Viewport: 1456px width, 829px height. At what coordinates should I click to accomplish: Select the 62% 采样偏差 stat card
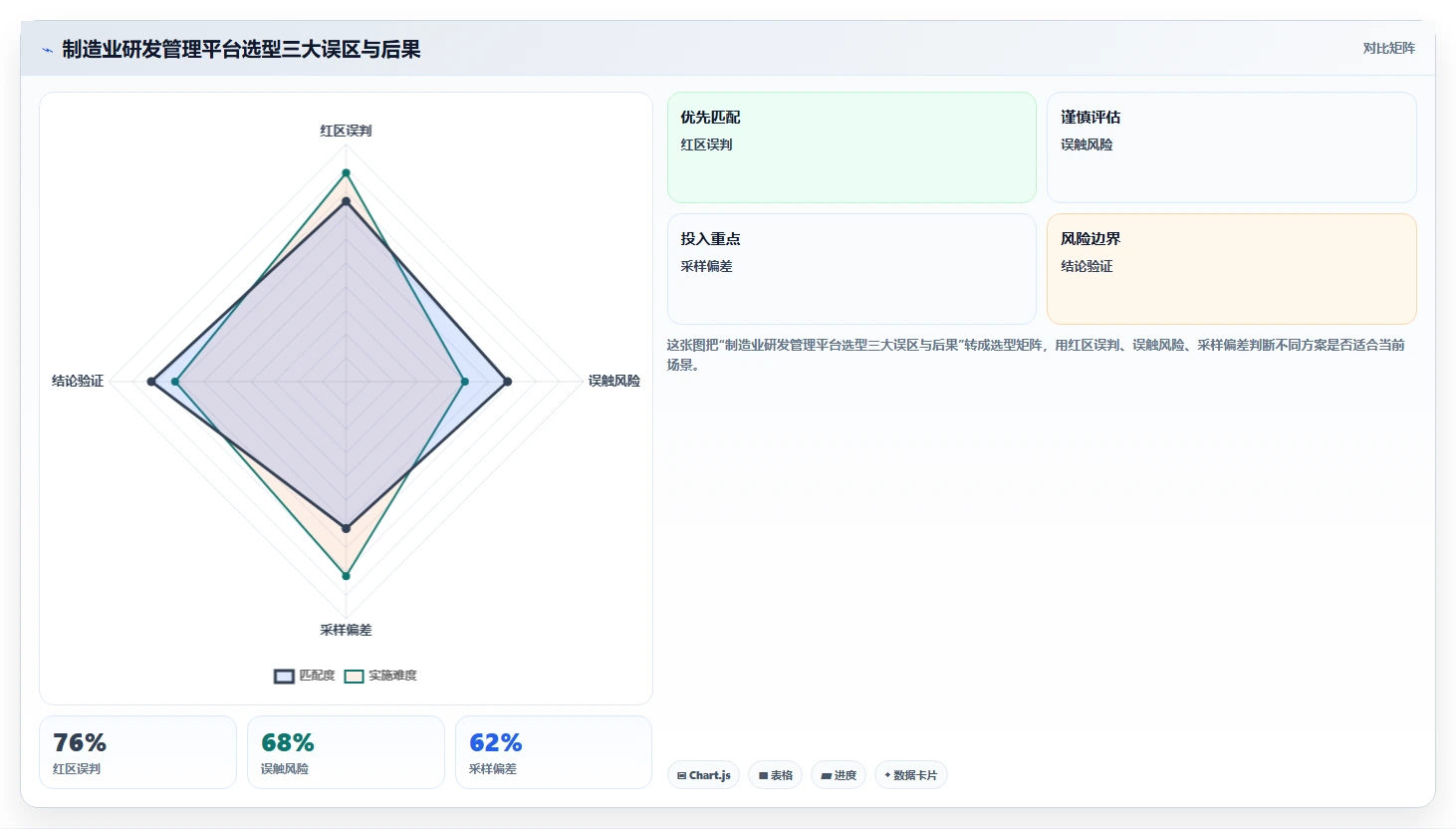pos(554,752)
